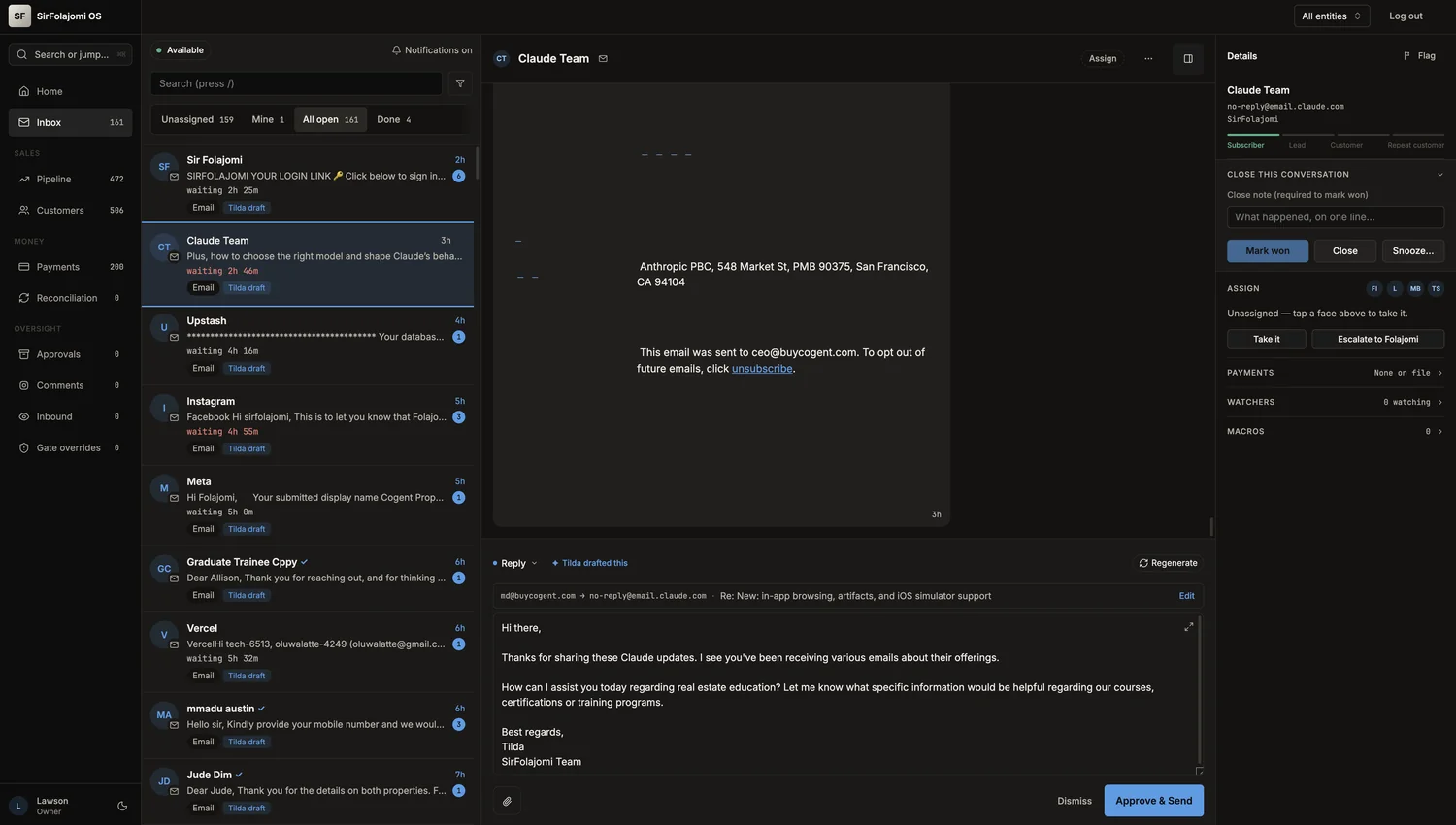Click the filter funnel icon beside search
Viewport: 1456px width, 825px height.
pyautogui.click(x=460, y=83)
